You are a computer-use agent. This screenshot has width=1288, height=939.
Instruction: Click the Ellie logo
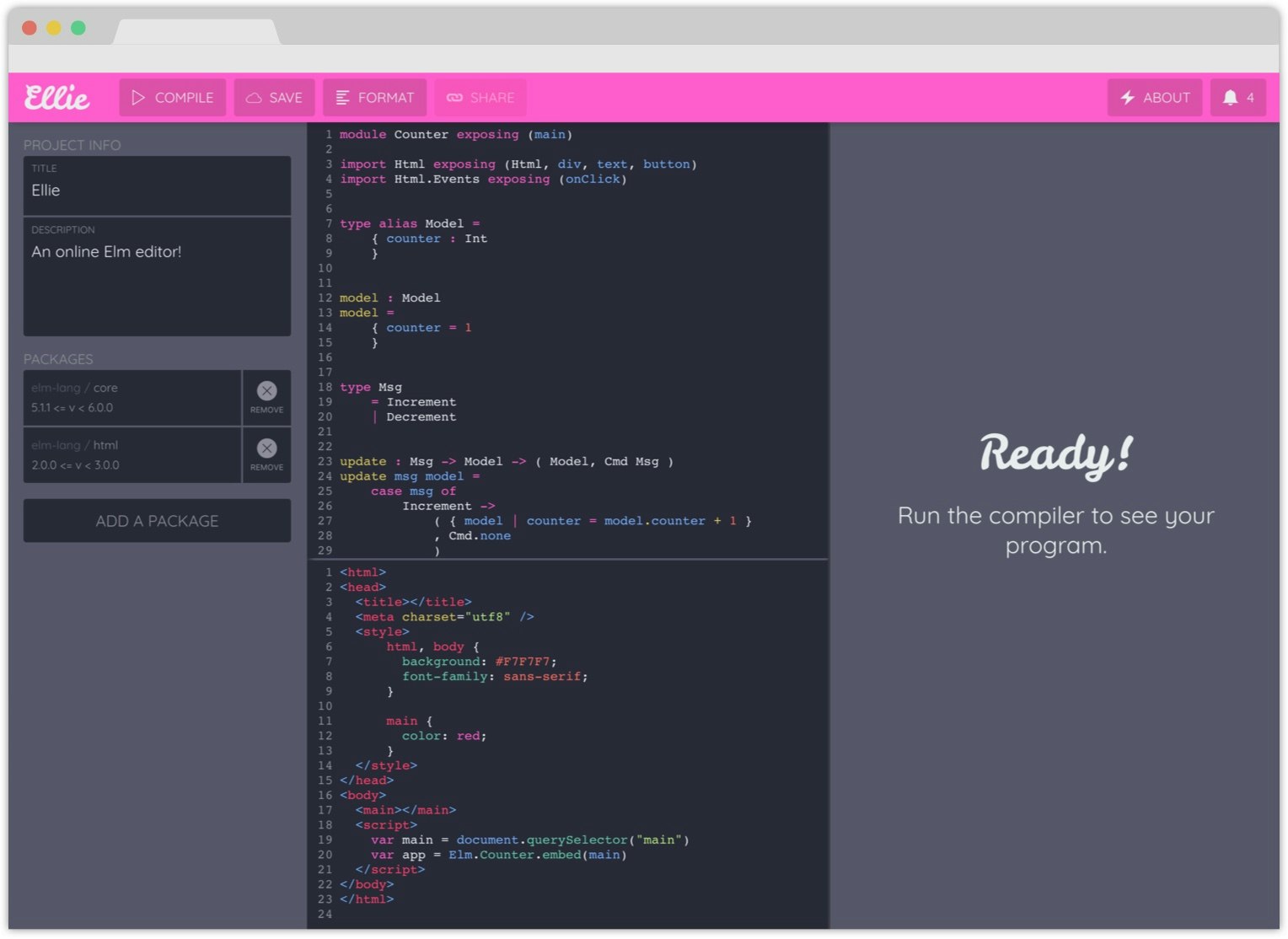[56, 98]
